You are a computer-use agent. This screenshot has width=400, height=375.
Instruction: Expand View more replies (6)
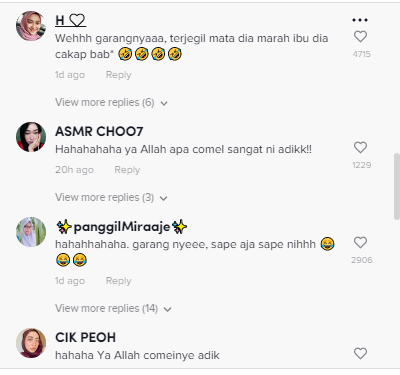111,102
